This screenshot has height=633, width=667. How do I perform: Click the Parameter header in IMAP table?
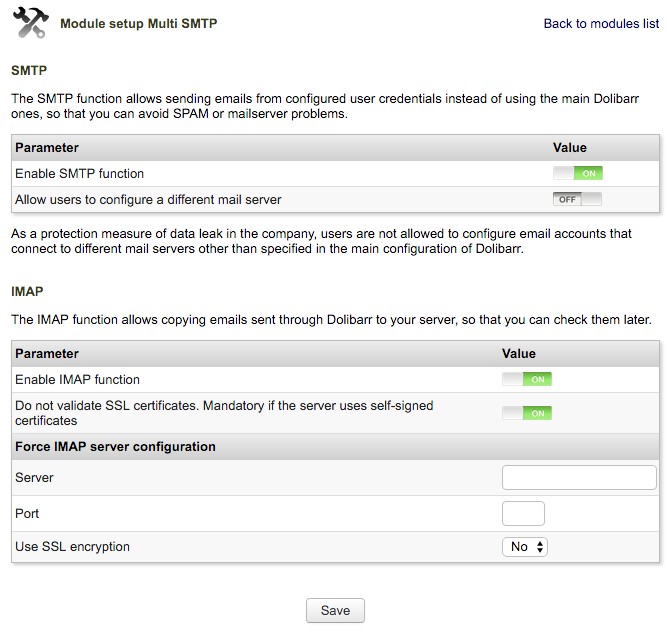pos(47,353)
